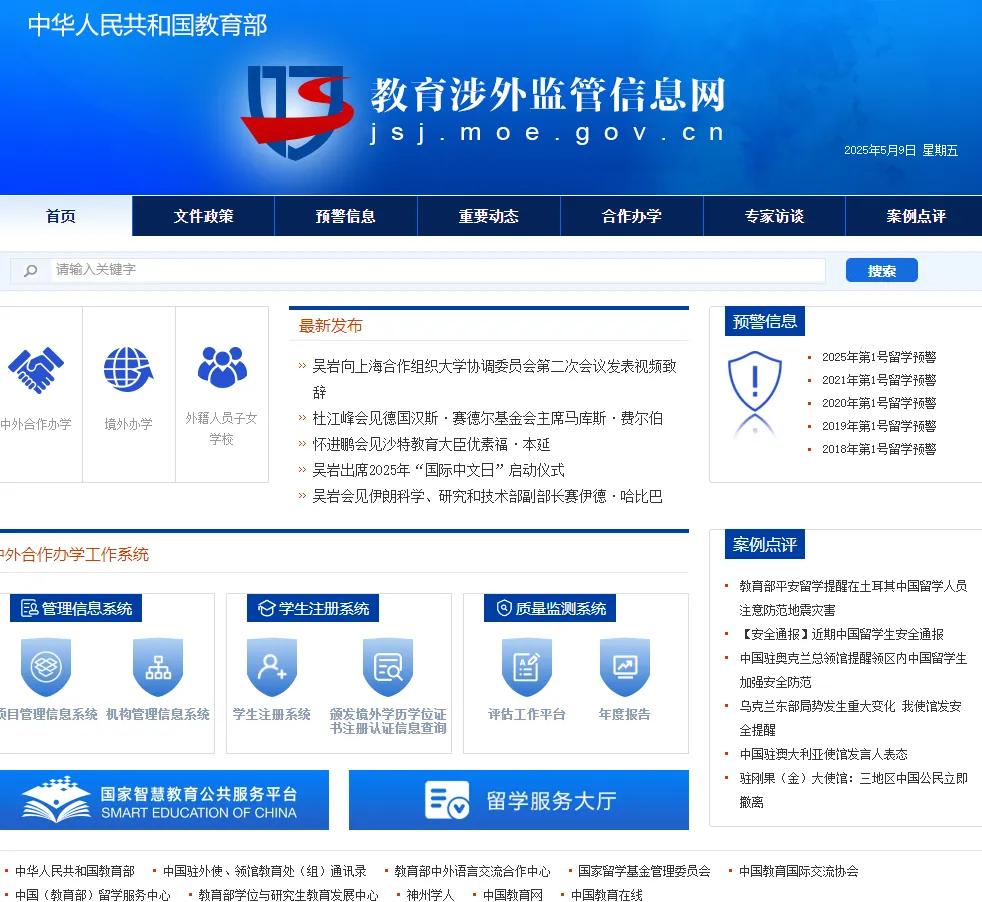Open the 中外合作办学 handshake icon
This screenshot has height=902, width=982.
[x=36, y=370]
